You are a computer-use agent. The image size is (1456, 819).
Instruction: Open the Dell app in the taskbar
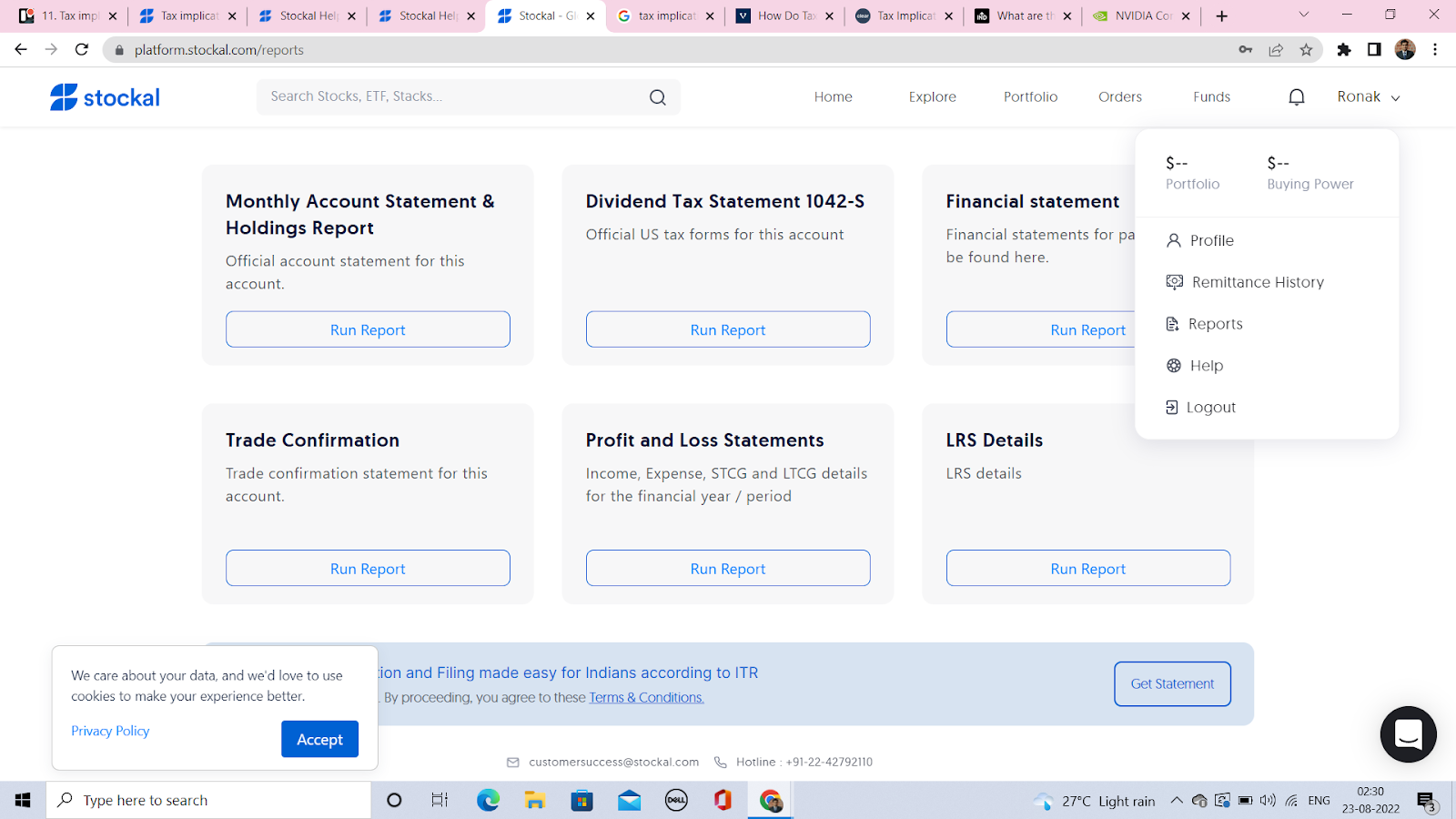coord(676,800)
